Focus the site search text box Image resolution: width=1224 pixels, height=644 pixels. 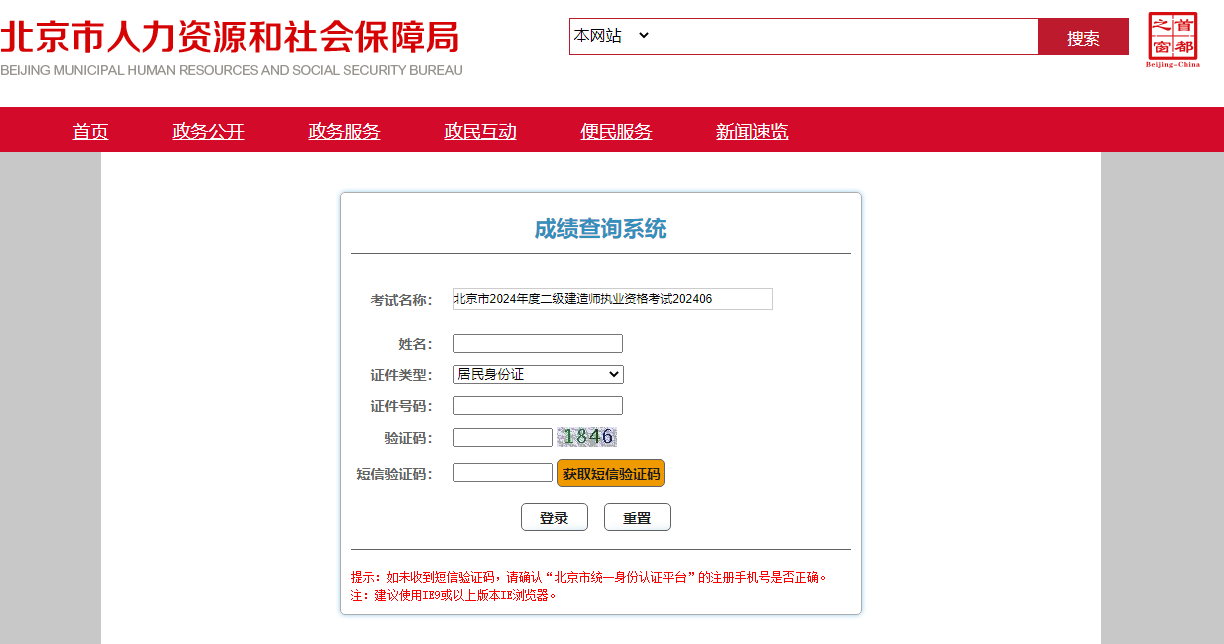tap(845, 36)
